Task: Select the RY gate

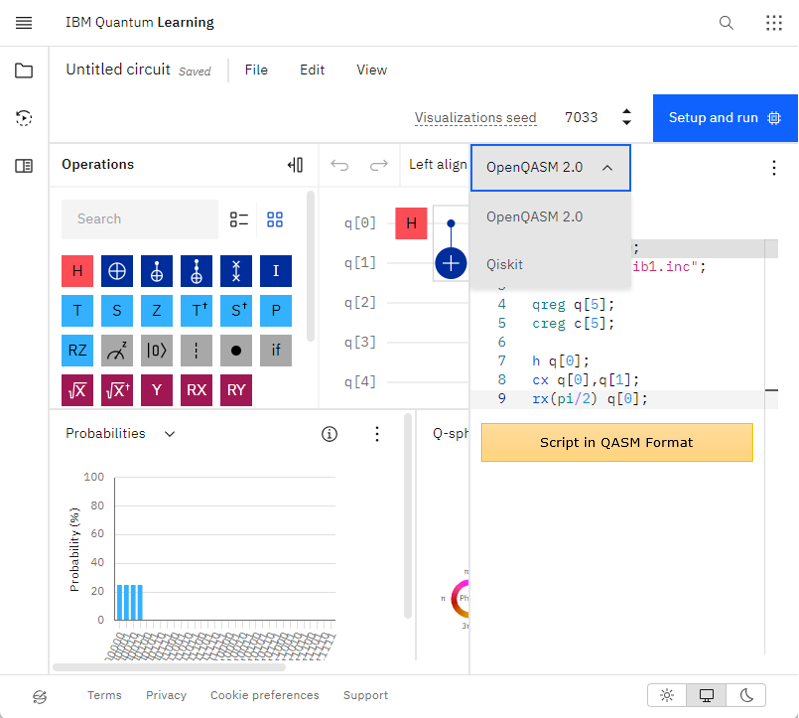Action: click(236, 390)
